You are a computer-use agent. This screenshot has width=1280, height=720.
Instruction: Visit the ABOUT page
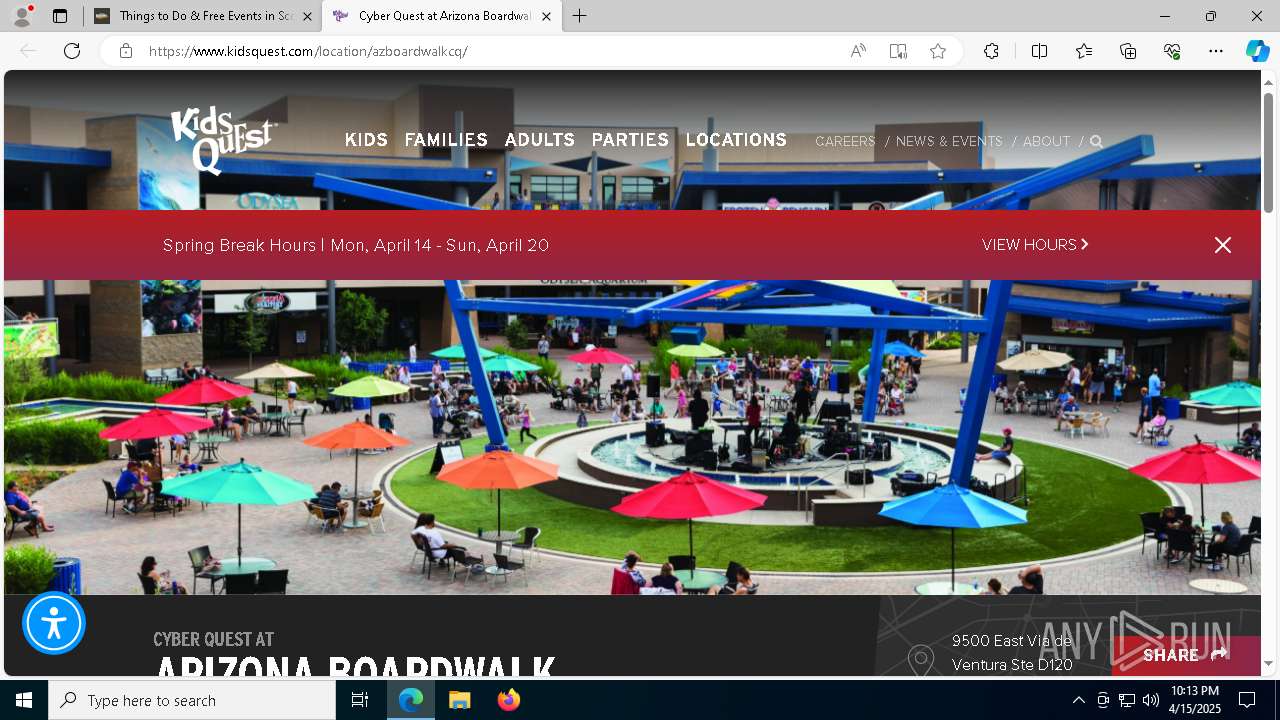(1046, 142)
